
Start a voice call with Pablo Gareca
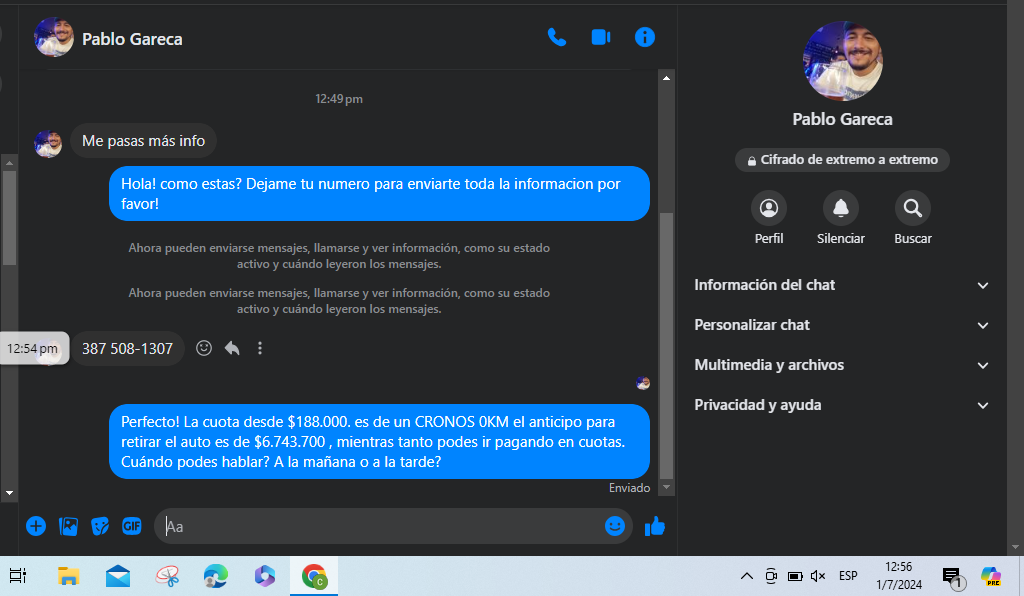(557, 38)
